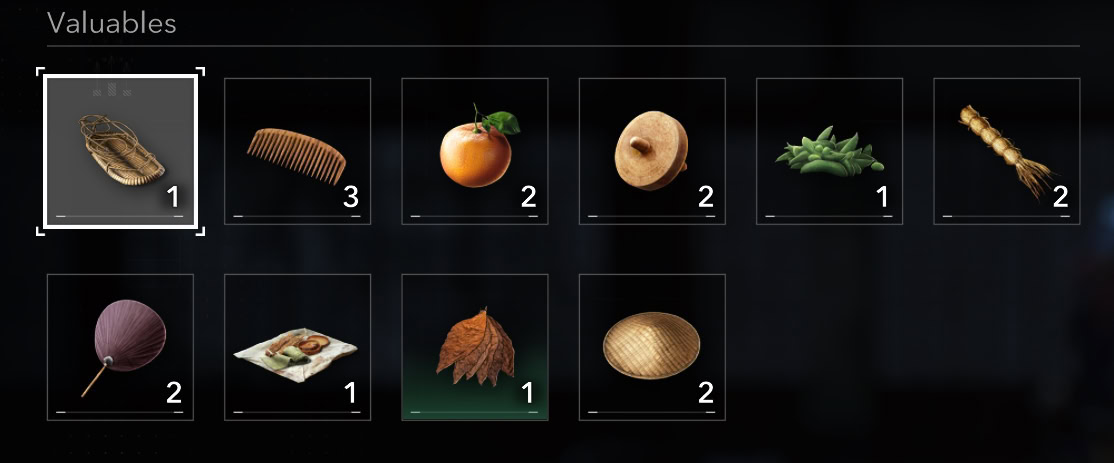Select the round woven straw hat

pos(652,347)
